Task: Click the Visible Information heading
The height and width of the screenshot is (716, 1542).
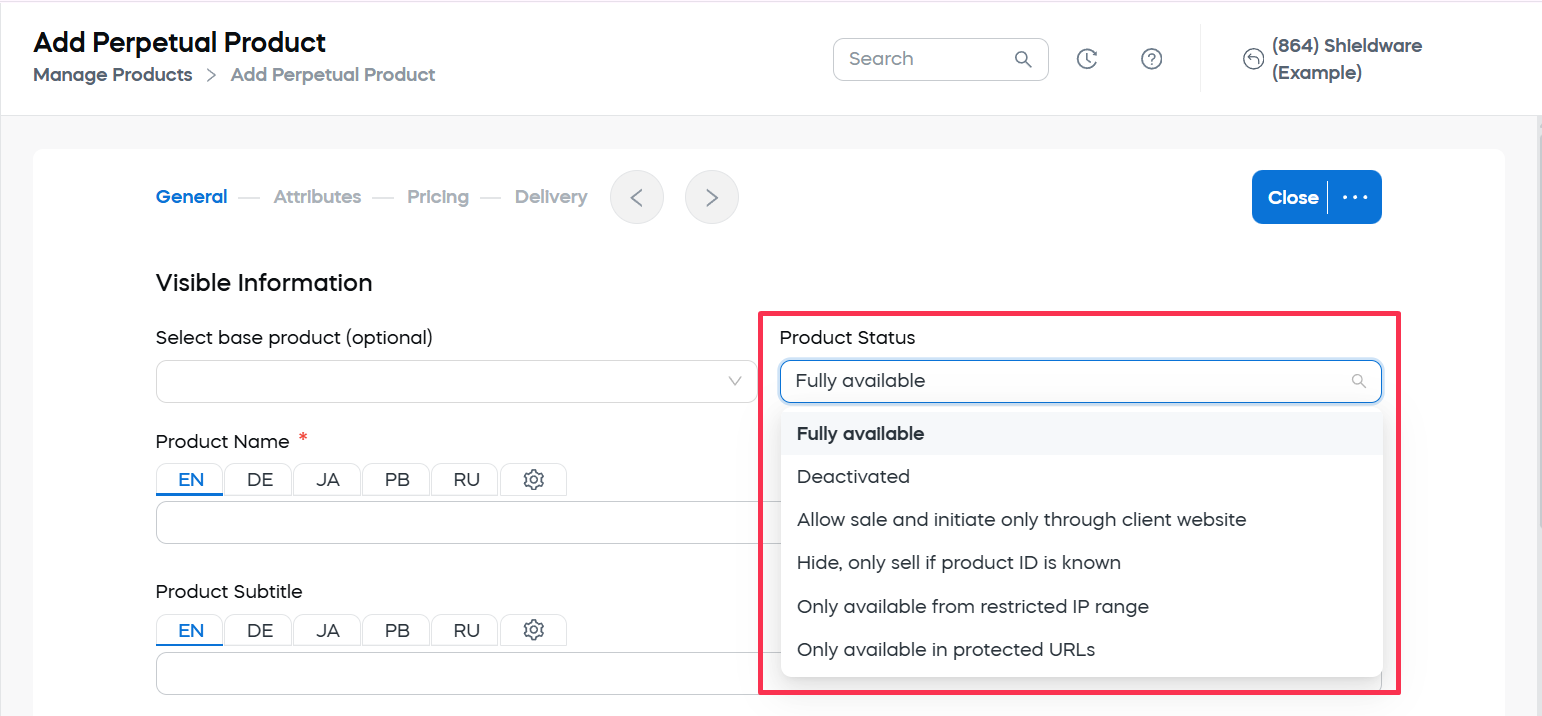Action: tap(264, 283)
